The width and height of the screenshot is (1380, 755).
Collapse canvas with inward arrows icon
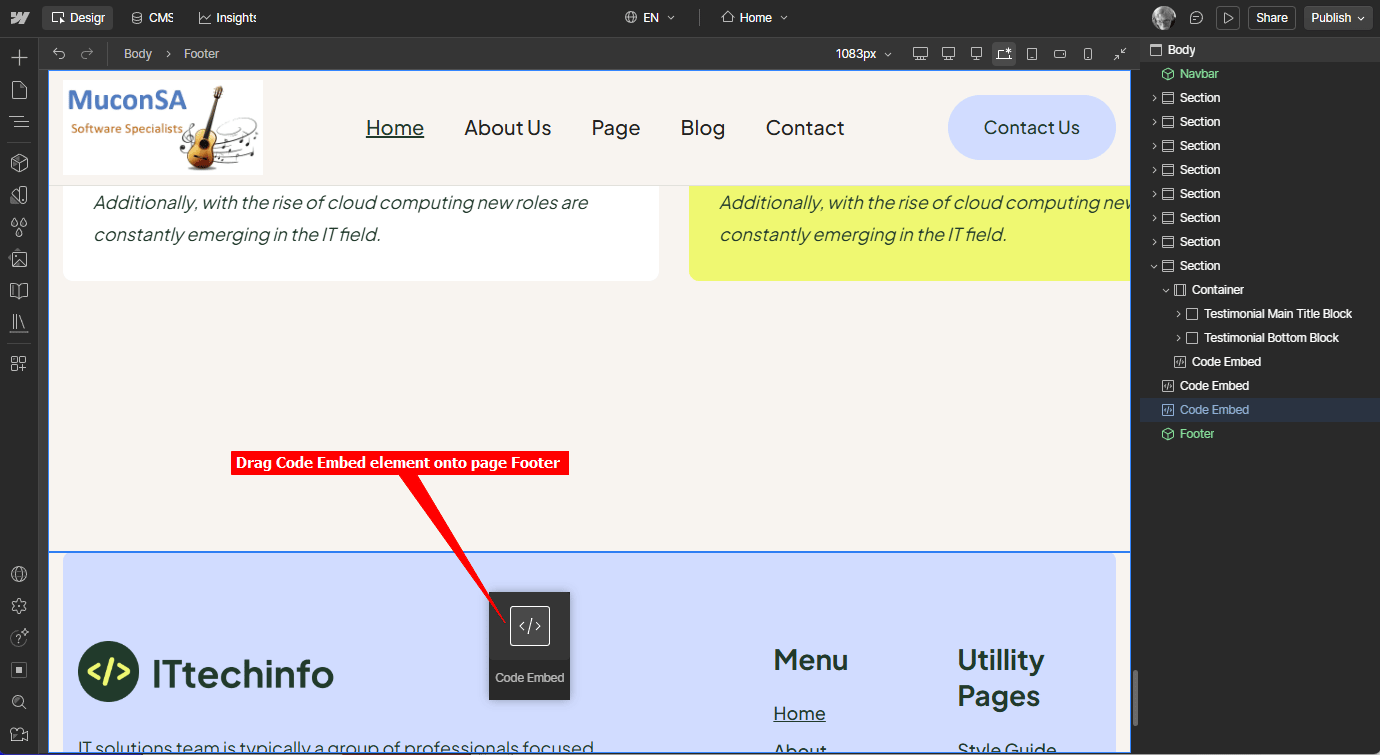point(1120,54)
